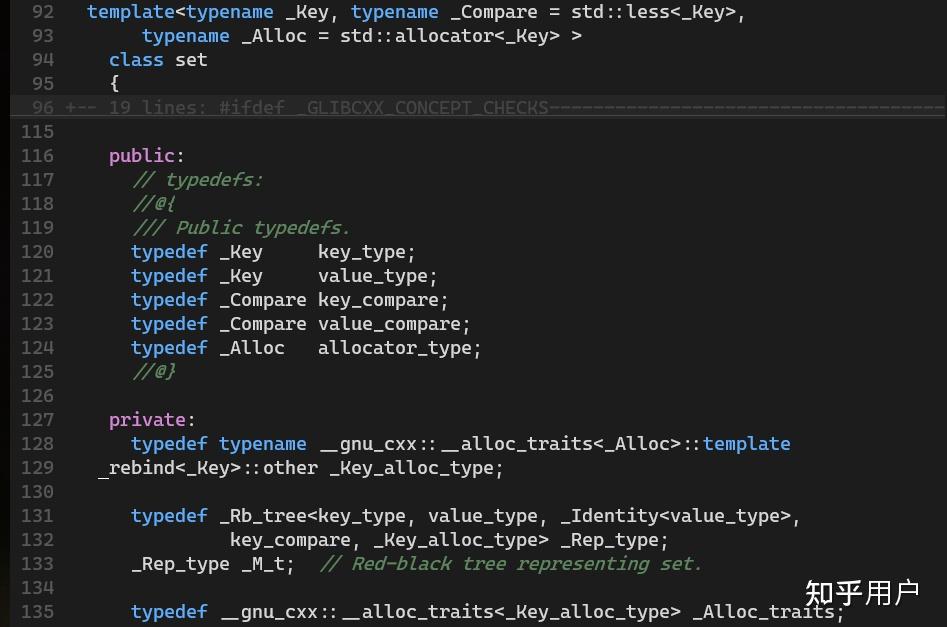Click the Public typedefs doc comment
Screen dimensions: 947x627
point(240,227)
